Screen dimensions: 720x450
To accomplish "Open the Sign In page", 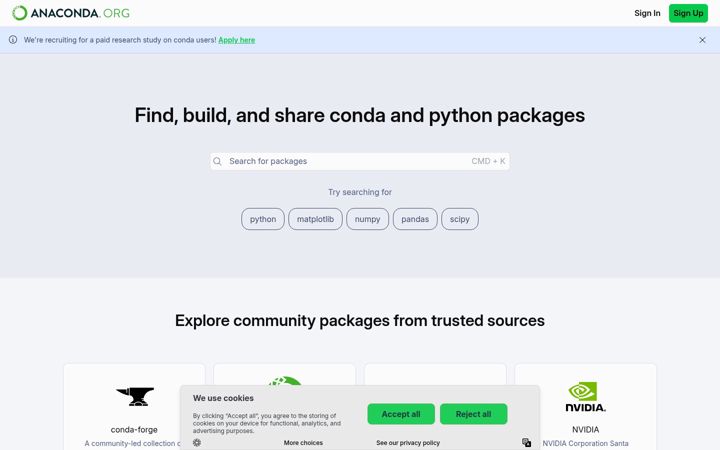I will [x=647, y=13].
